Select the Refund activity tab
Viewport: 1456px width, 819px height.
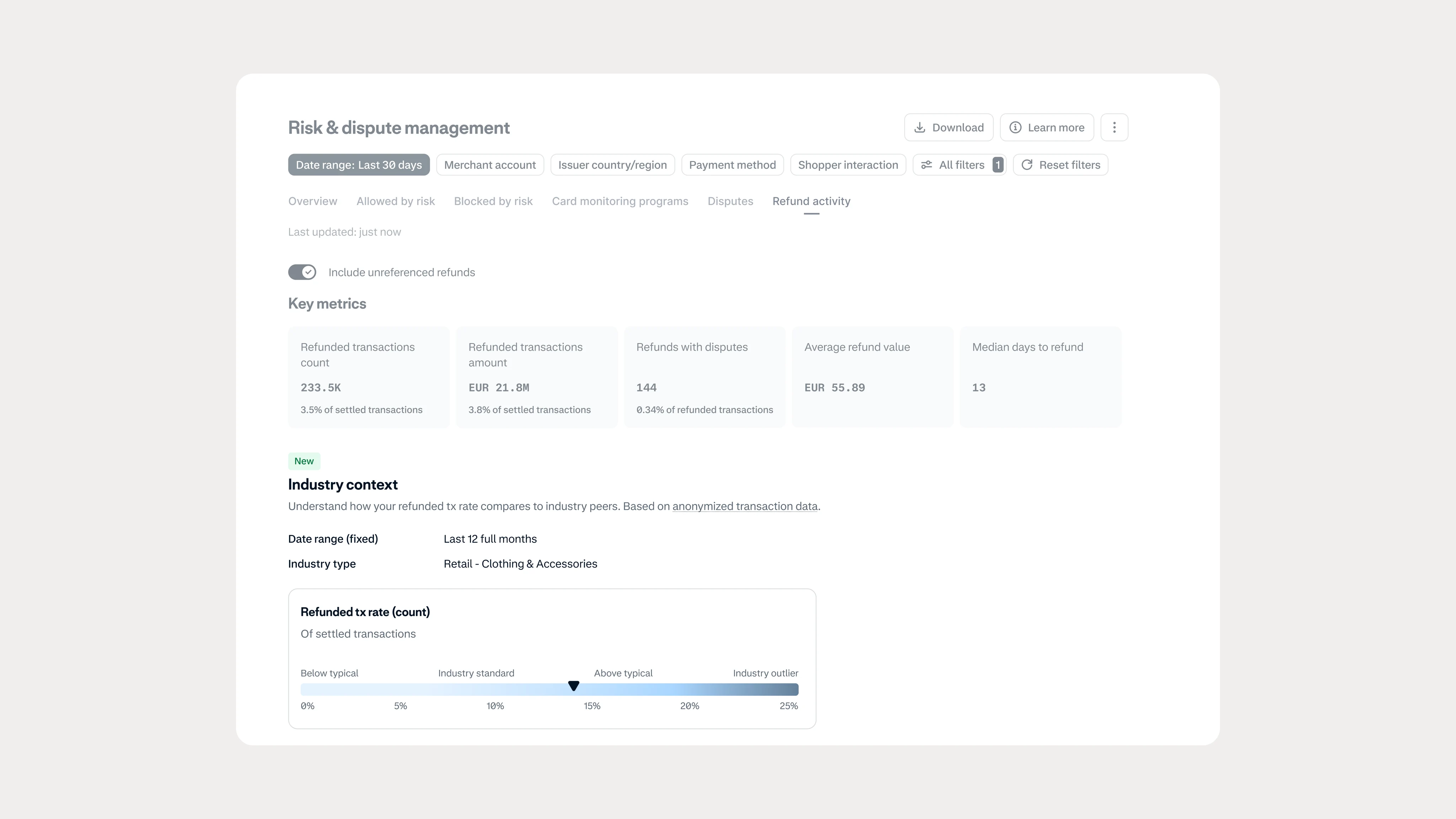(x=811, y=201)
